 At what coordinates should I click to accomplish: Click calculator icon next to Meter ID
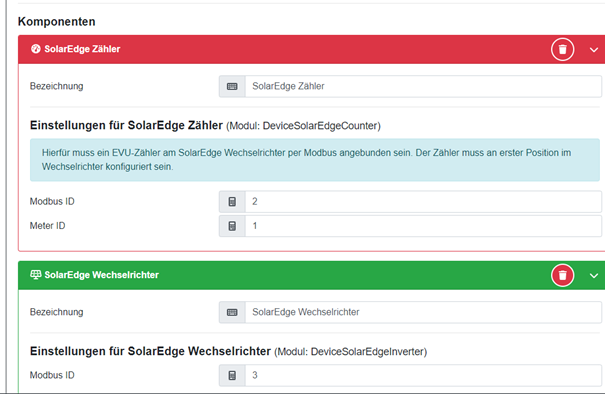click(232, 226)
